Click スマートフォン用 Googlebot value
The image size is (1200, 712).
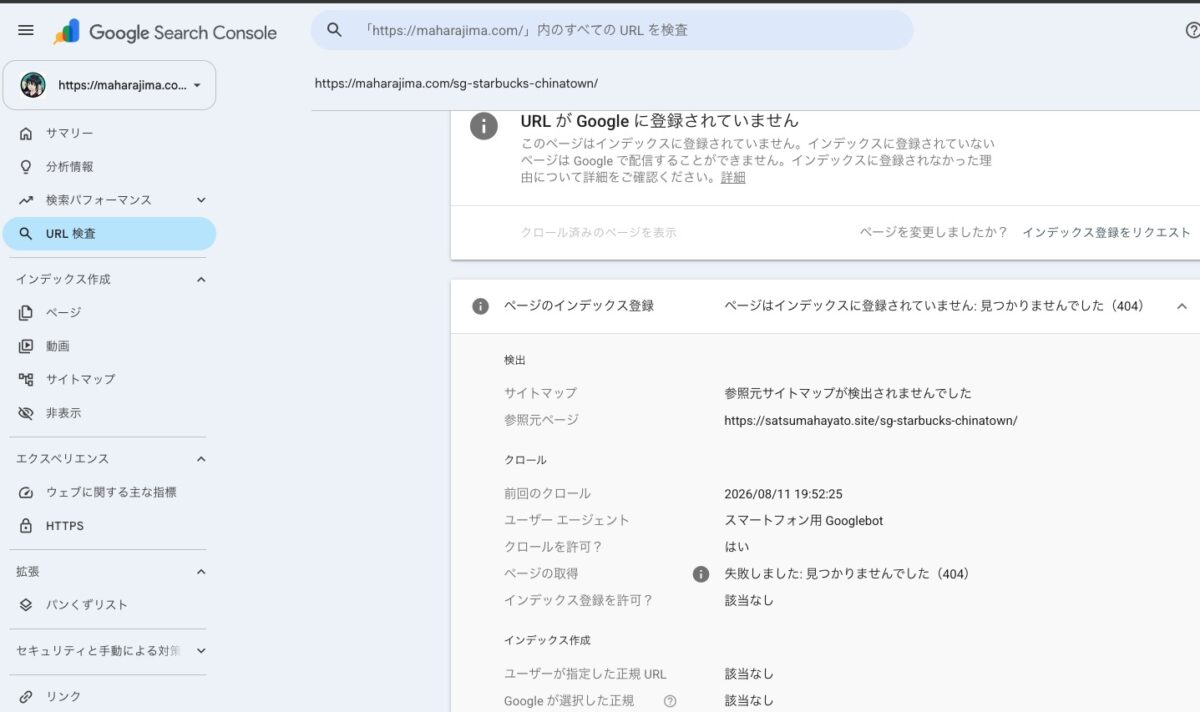(804, 520)
